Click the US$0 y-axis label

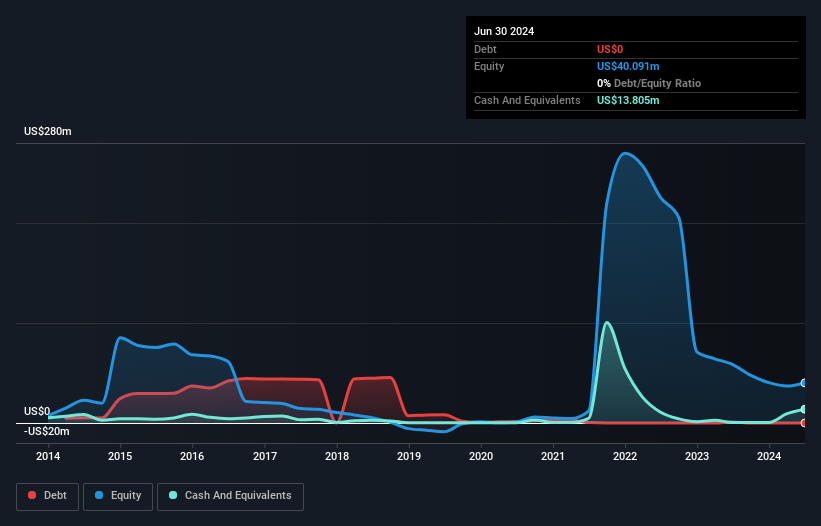click(x=37, y=411)
